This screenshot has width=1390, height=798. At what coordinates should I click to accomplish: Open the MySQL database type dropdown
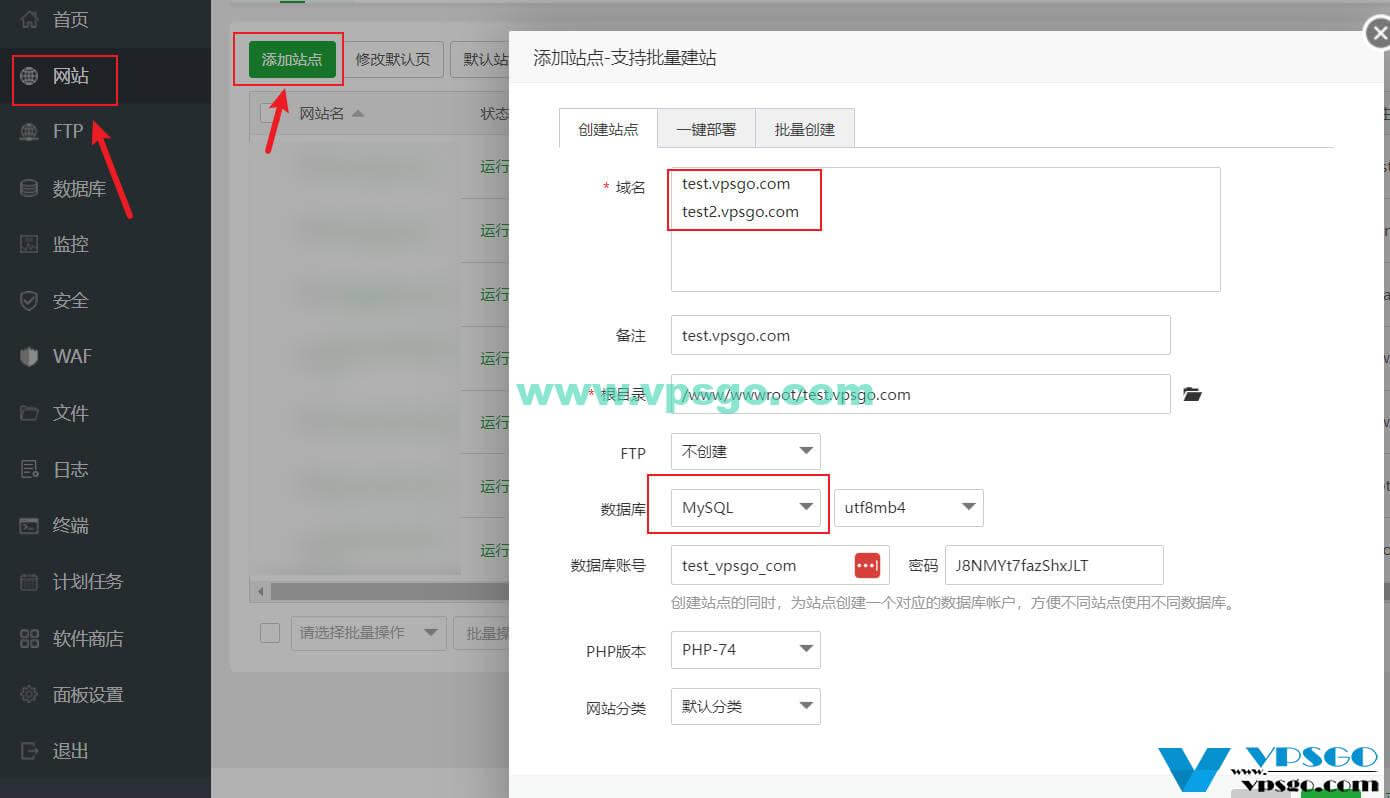[x=745, y=508]
